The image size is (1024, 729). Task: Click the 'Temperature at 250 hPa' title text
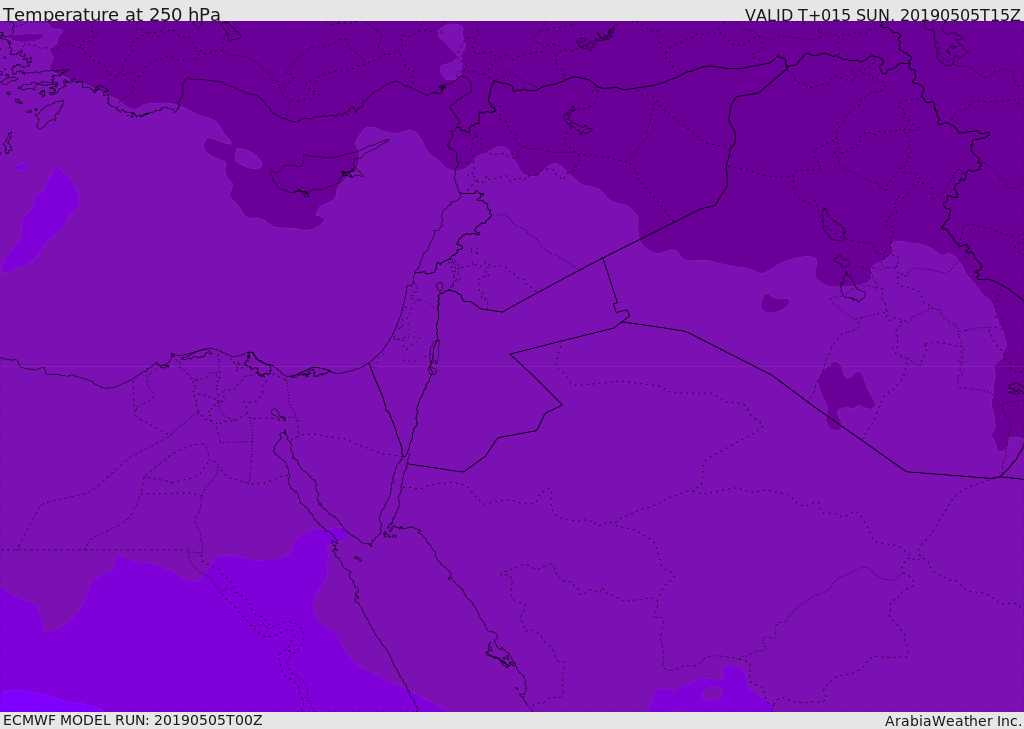click(x=112, y=14)
